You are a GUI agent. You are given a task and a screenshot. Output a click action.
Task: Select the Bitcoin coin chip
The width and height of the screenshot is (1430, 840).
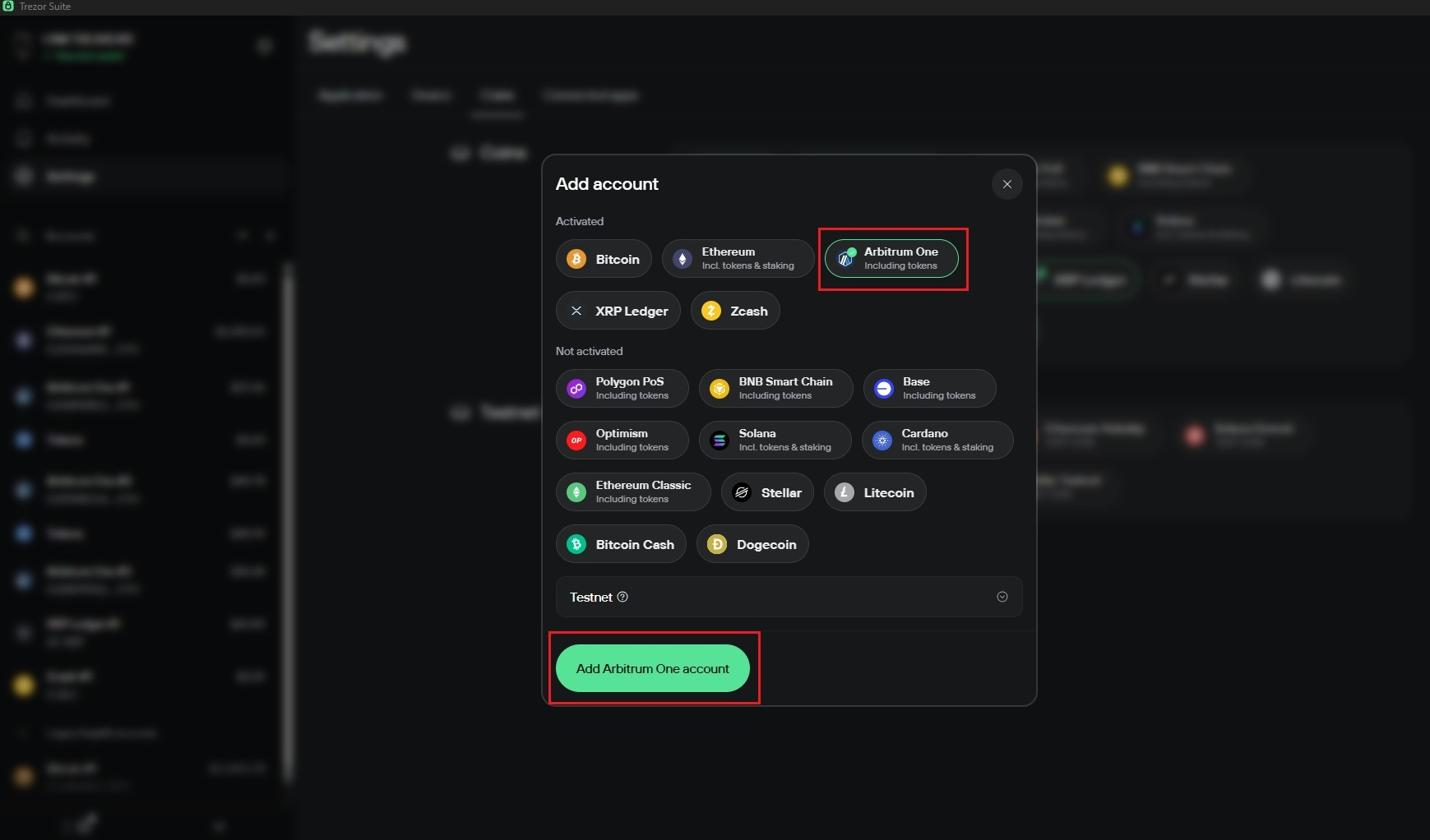[x=604, y=259]
